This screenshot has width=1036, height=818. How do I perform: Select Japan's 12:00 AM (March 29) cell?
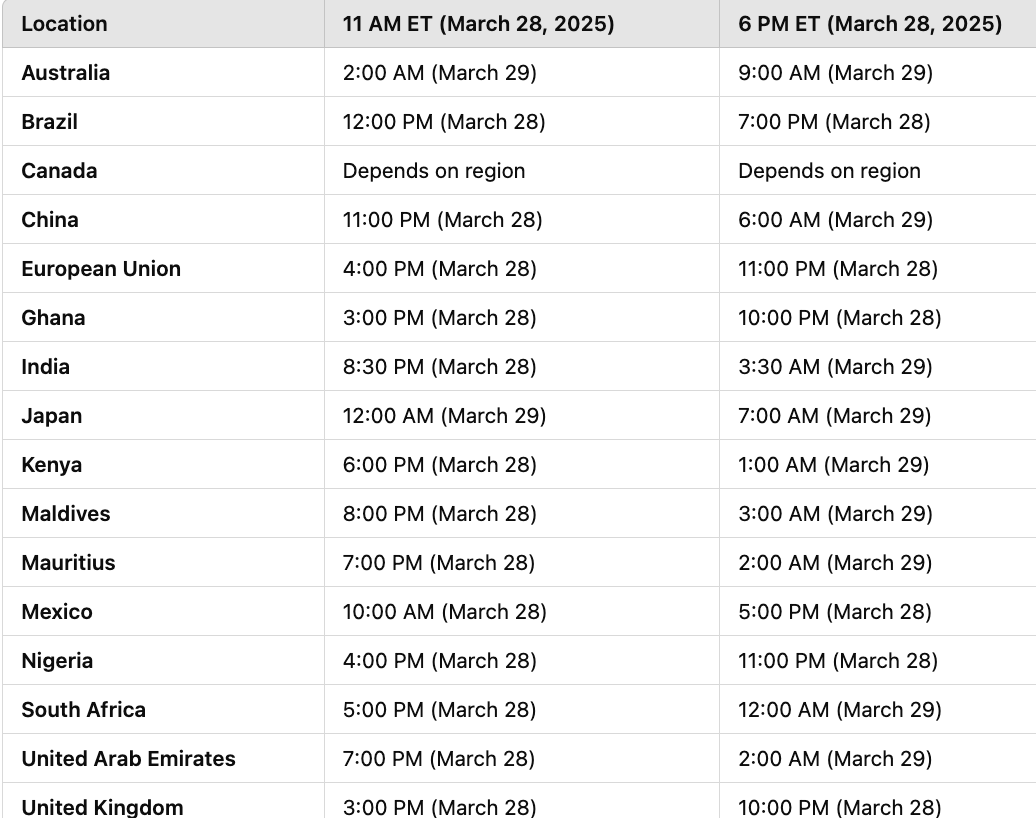444,415
